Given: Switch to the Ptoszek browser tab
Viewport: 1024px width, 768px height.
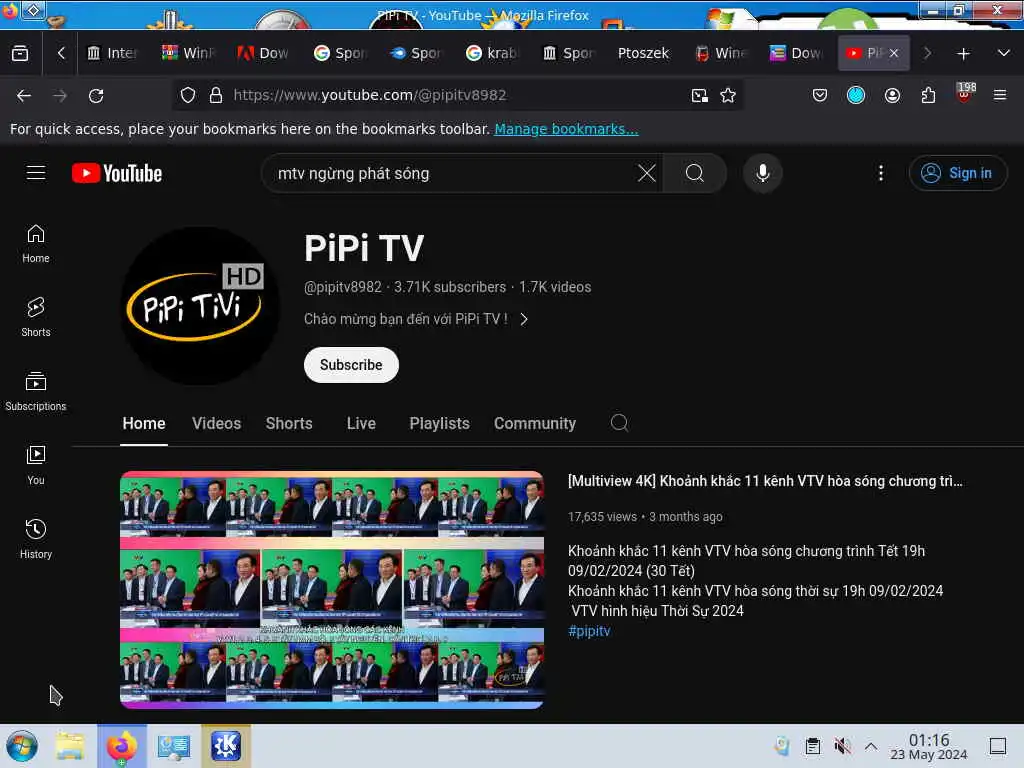Looking at the screenshot, I should point(643,53).
